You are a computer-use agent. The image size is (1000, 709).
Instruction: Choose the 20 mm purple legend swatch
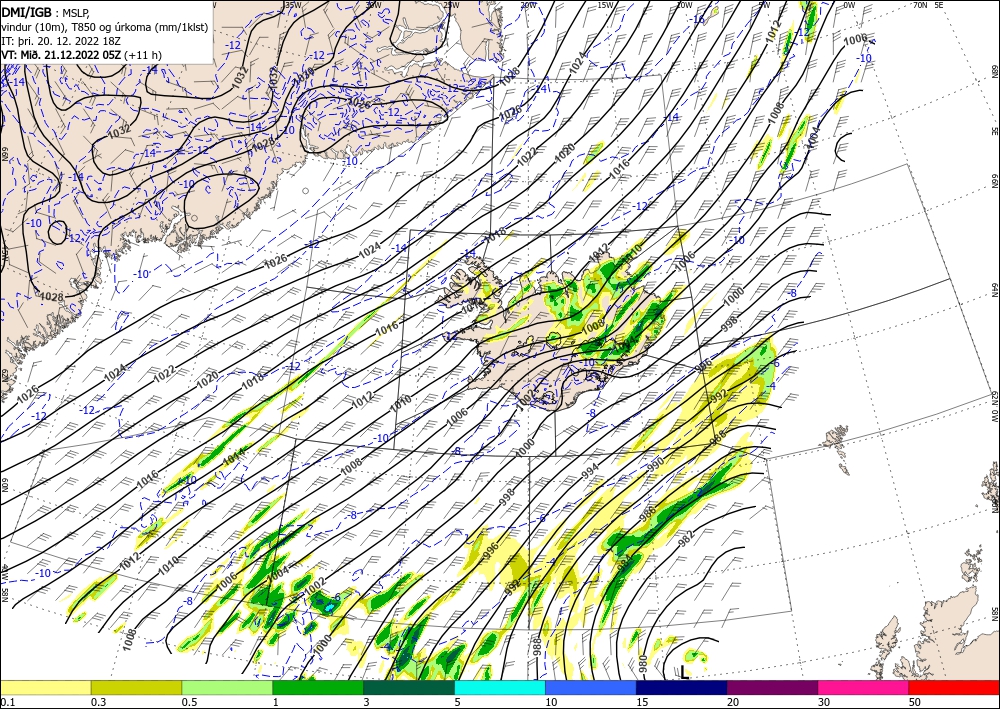pyautogui.click(x=772, y=687)
